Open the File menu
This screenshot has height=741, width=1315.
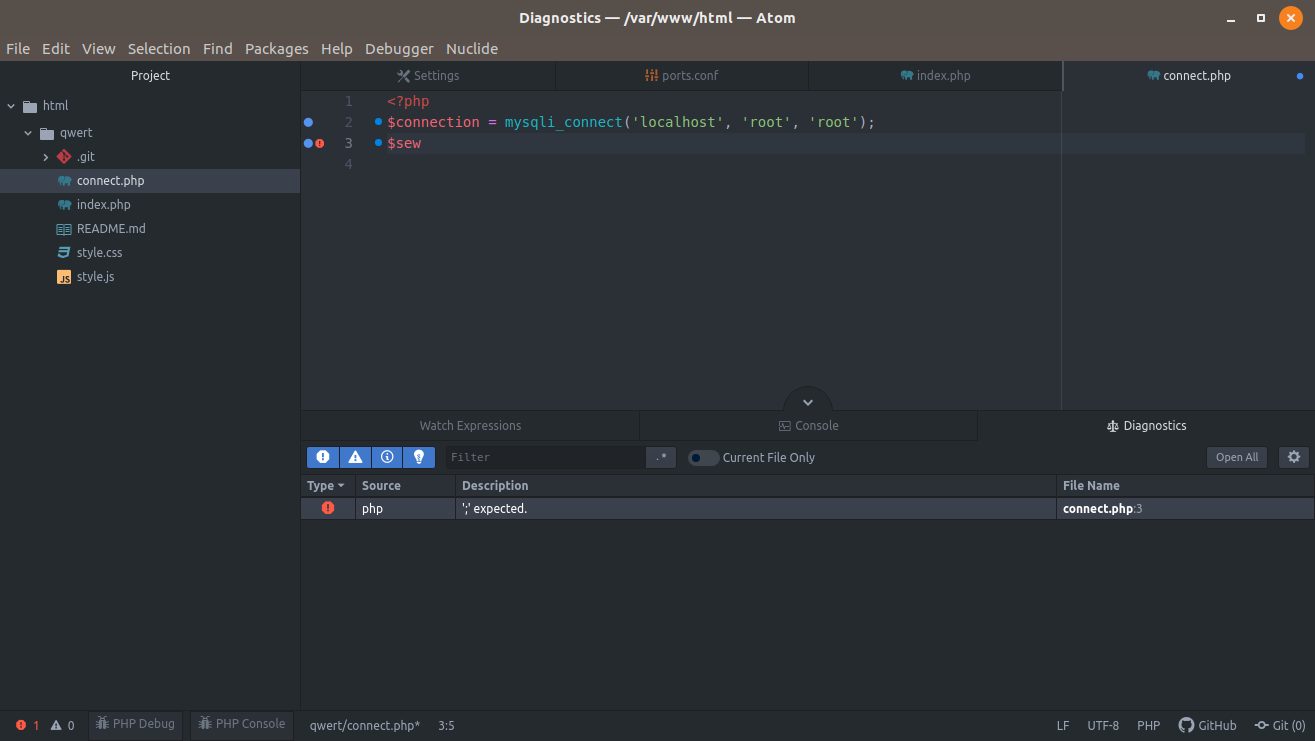(18, 48)
